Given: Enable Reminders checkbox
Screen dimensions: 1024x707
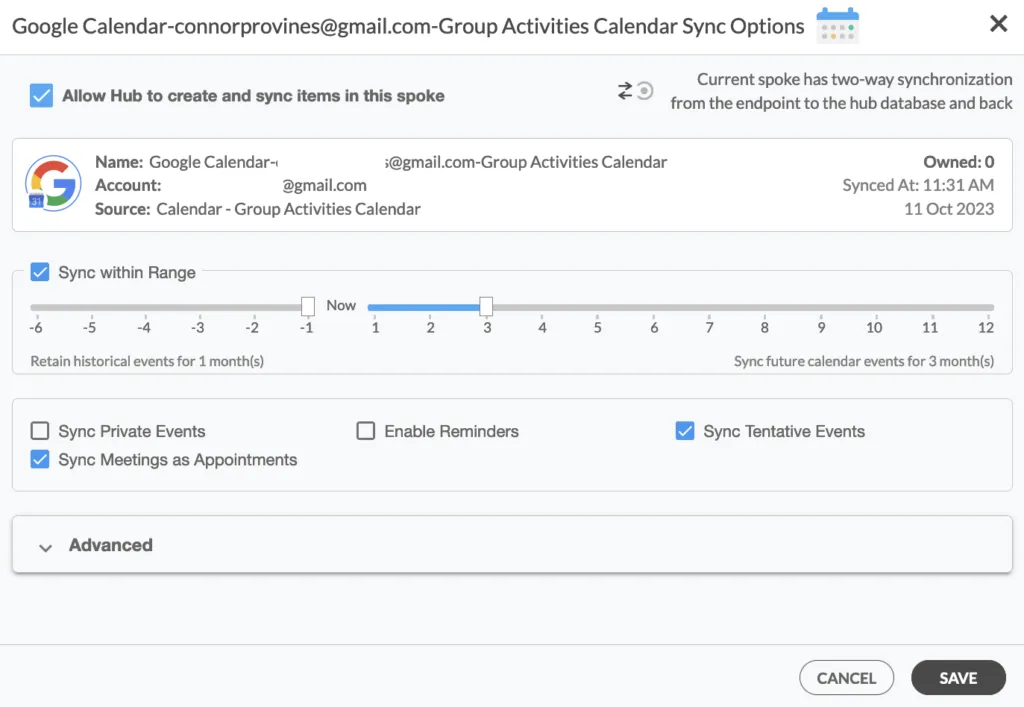Looking at the screenshot, I should click(366, 431).
